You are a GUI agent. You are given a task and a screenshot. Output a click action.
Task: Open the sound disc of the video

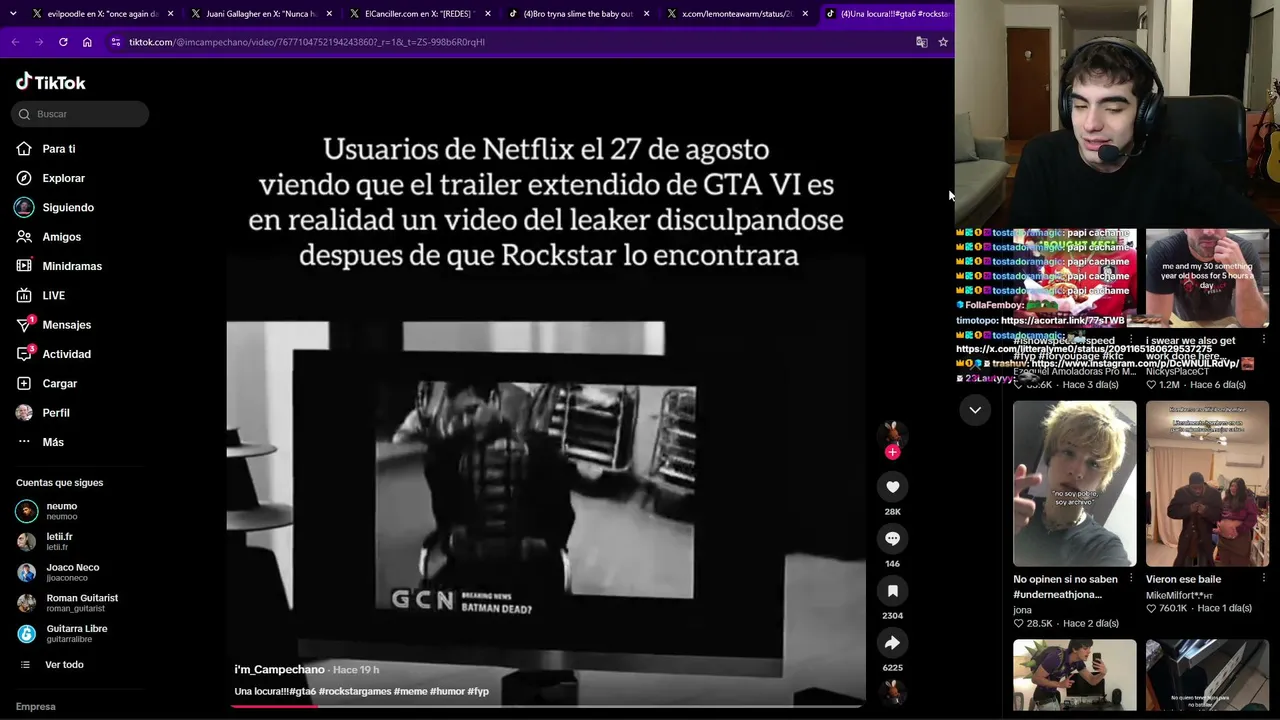click(893, 692)
